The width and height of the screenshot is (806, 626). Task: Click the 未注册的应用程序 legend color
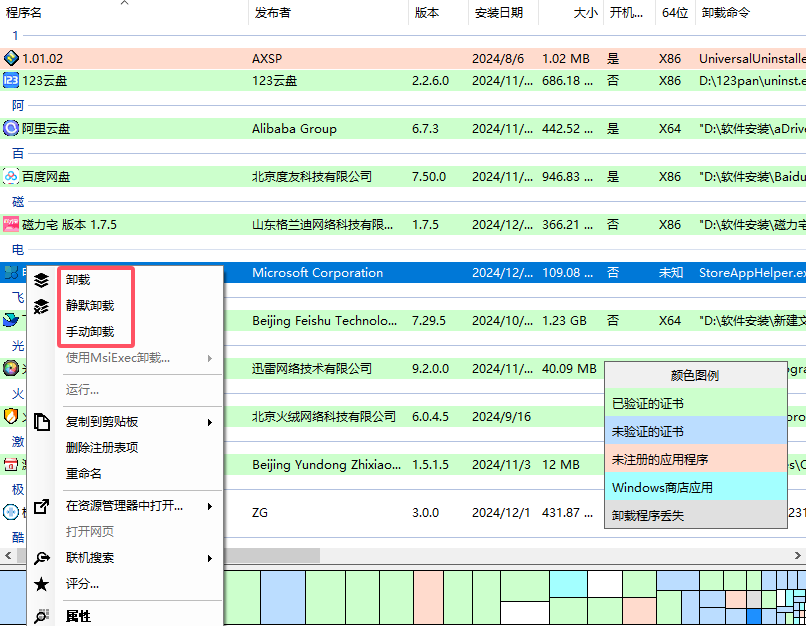tap(695, 459)
